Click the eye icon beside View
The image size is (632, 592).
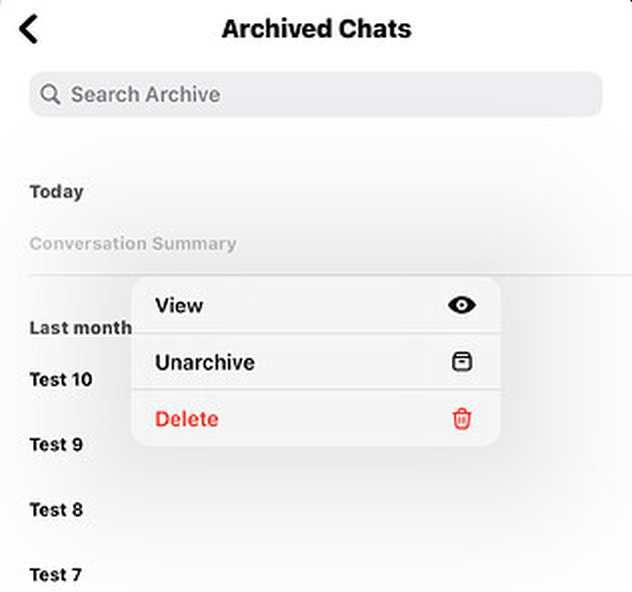(x=462, y=305)
